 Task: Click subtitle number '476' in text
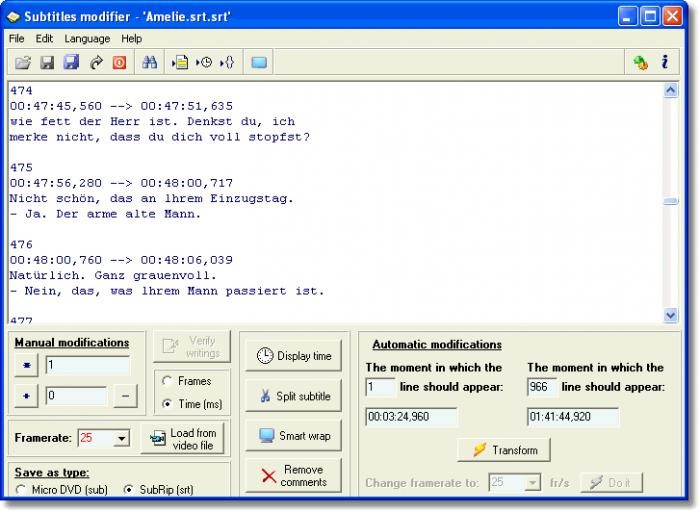[x=21, y=245]
